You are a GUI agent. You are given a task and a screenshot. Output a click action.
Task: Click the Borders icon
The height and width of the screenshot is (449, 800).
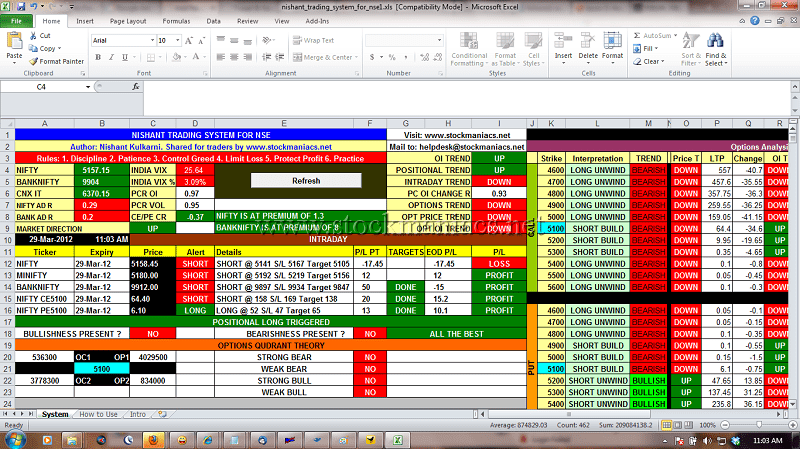click(x=151, y=57)
